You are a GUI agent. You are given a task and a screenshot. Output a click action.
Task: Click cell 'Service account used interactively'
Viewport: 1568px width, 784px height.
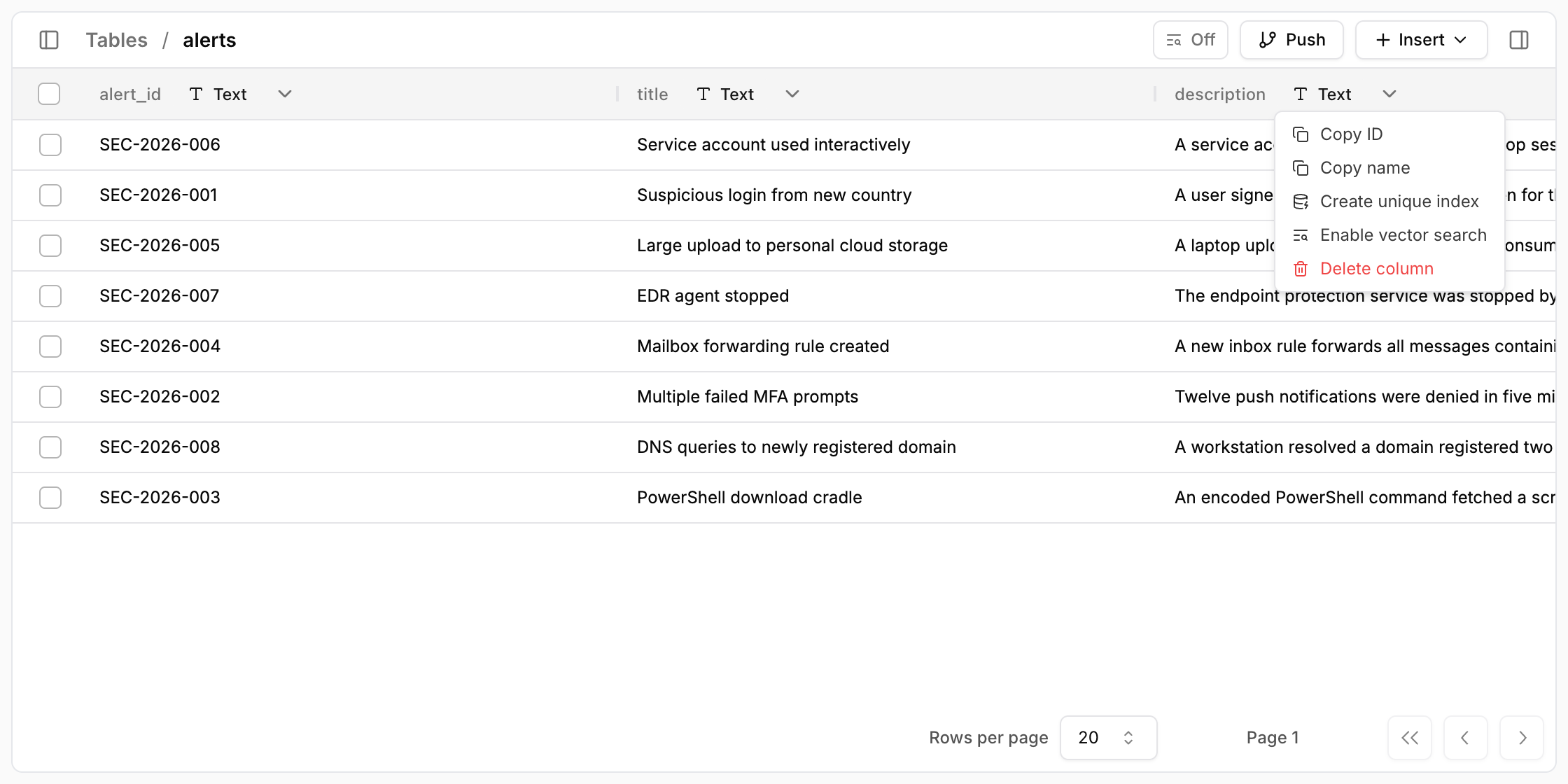(x=773, y=145)
